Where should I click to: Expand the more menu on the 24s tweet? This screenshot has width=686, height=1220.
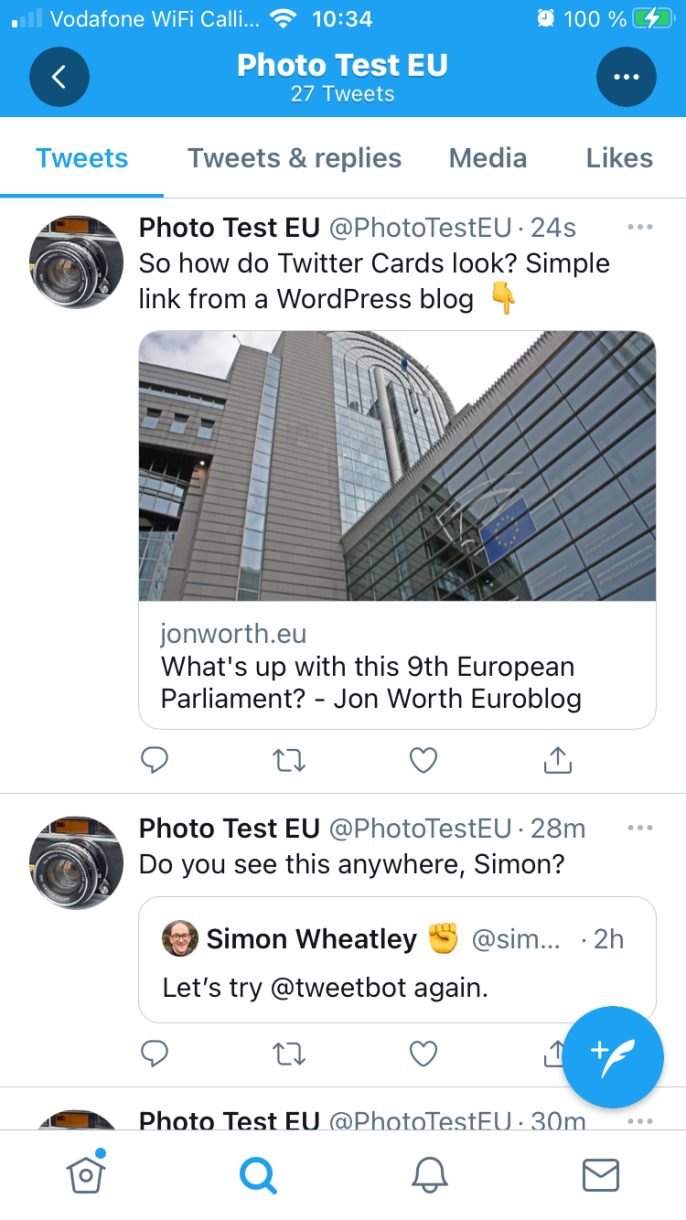tap(640, 228)
